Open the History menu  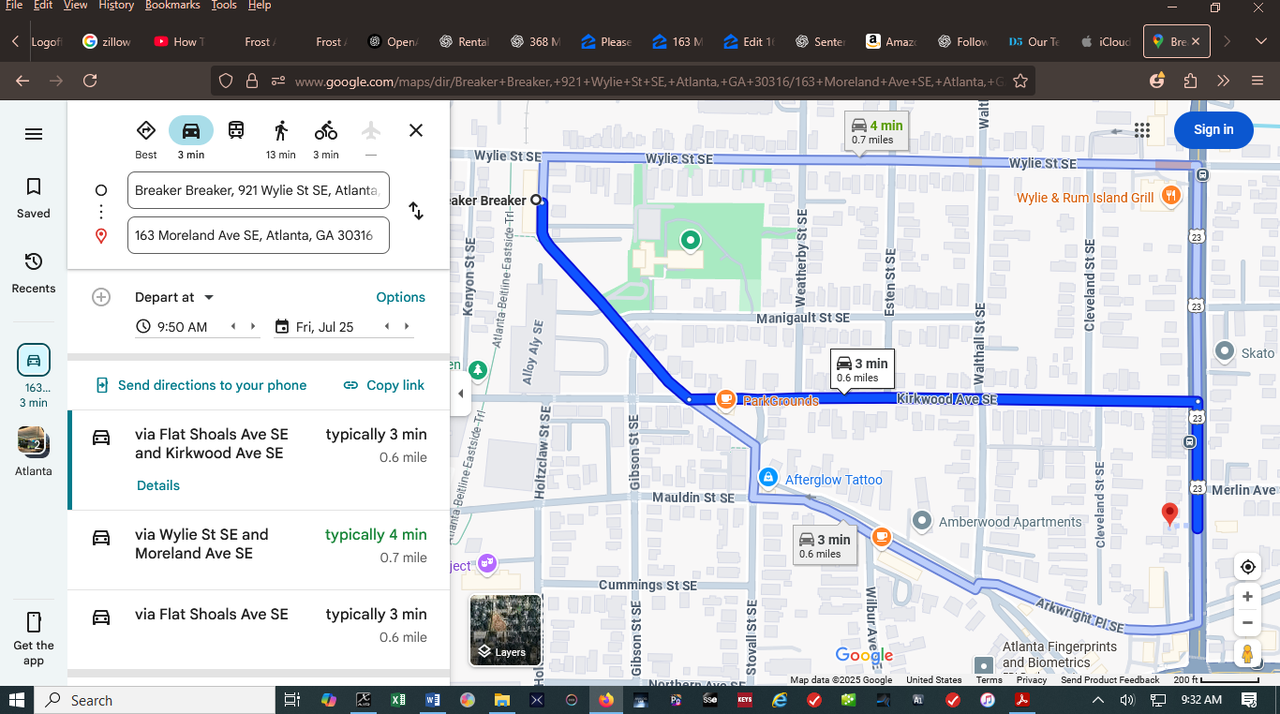tap(116, 5)
